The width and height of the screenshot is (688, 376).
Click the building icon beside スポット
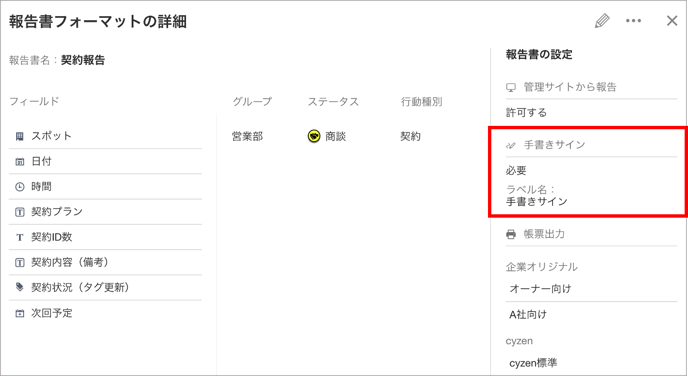pyautogui.click(x=19, y=136)
